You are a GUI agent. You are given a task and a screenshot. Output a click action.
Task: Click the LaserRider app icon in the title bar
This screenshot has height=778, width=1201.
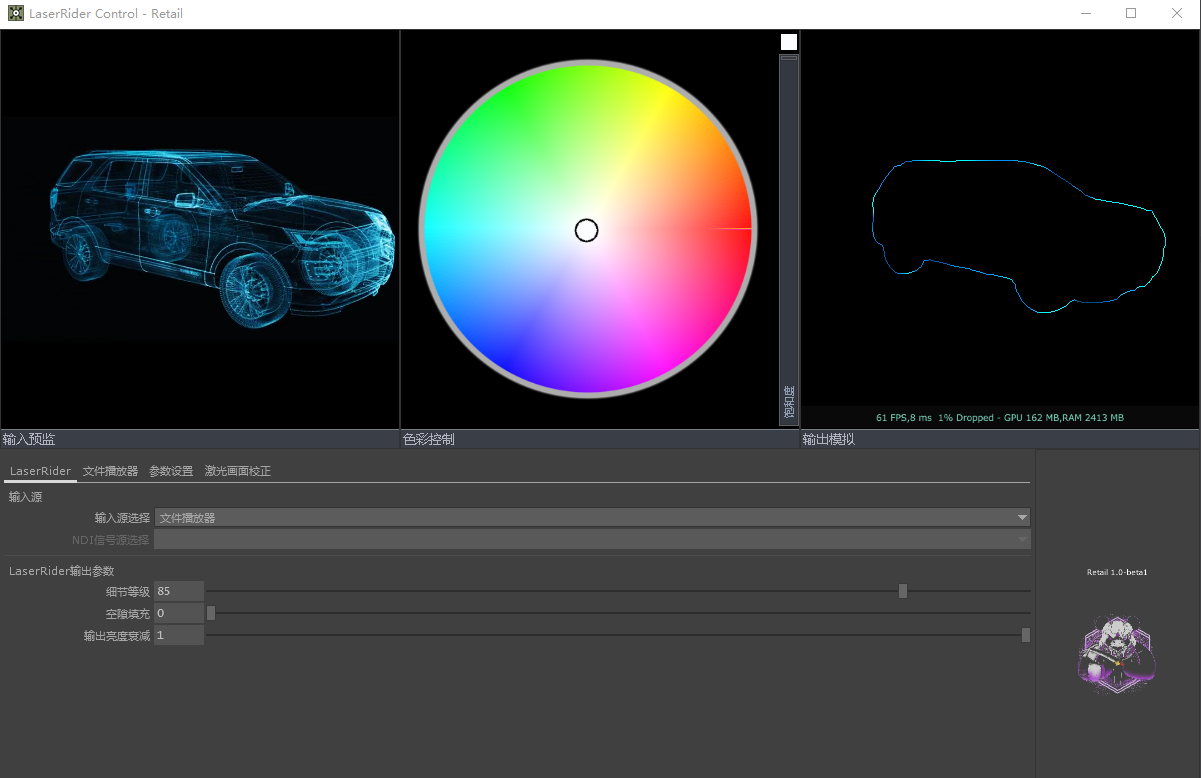(x=16, y=14)
